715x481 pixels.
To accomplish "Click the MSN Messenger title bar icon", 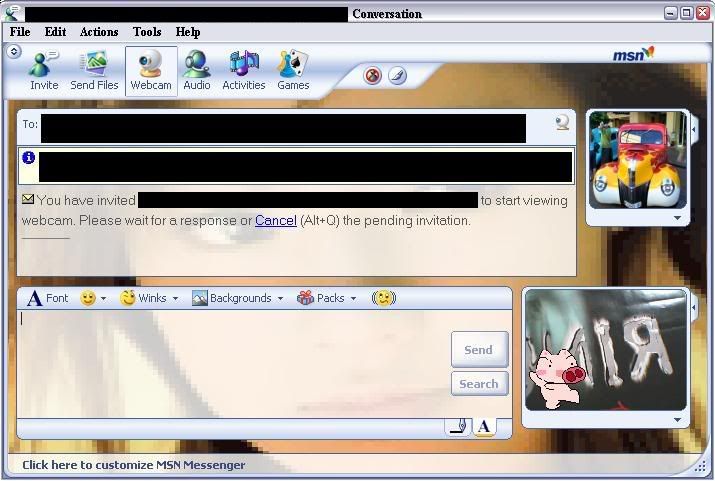I will (x=12, y=13).
